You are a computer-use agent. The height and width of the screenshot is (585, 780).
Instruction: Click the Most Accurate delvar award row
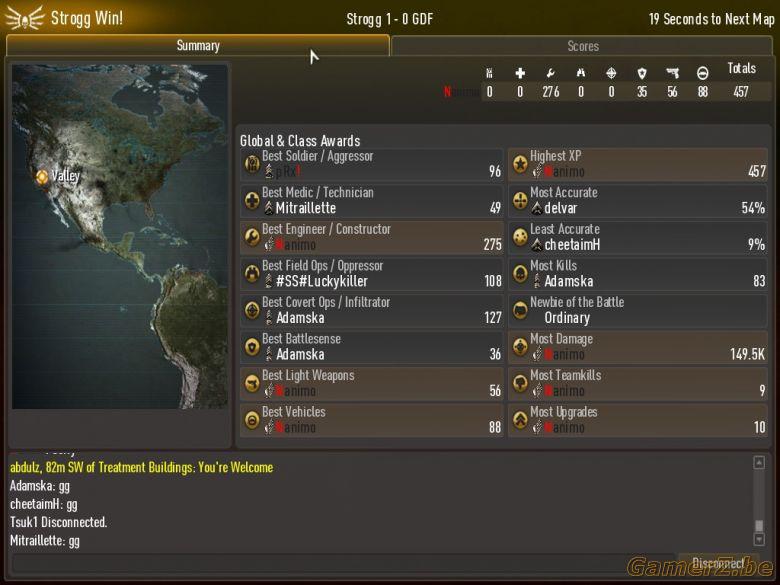pyautogui.click(x=638, y=200)
